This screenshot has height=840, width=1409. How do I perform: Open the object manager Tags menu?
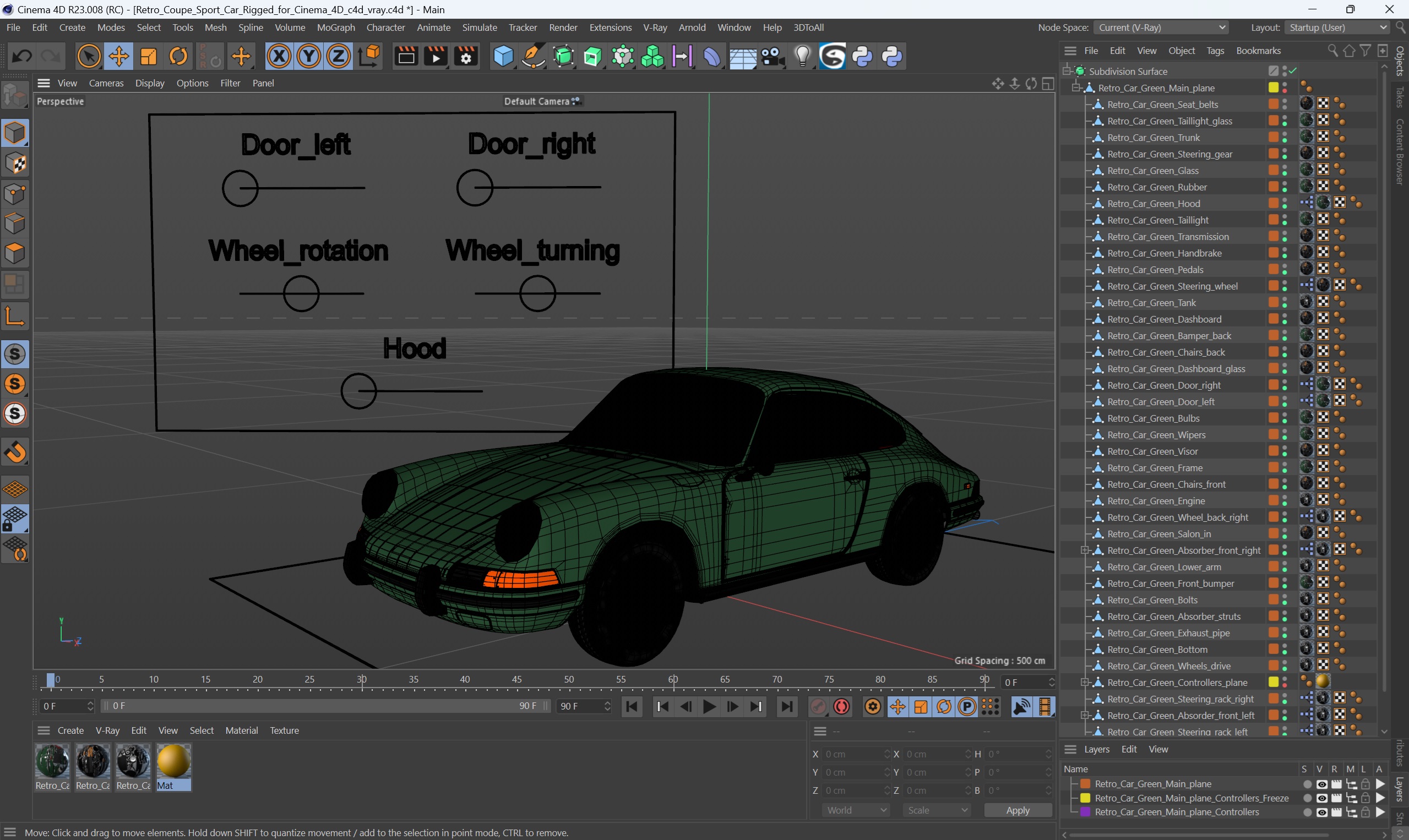point(1215,51)
